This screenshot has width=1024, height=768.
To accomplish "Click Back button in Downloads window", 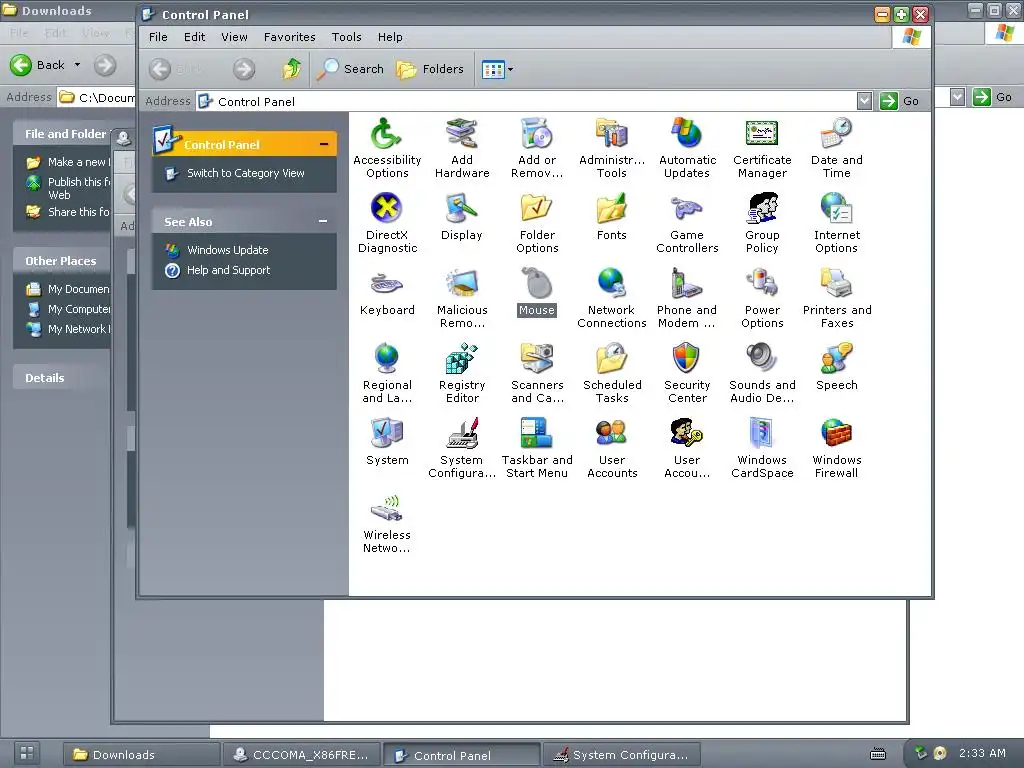I will click(38, 65).
